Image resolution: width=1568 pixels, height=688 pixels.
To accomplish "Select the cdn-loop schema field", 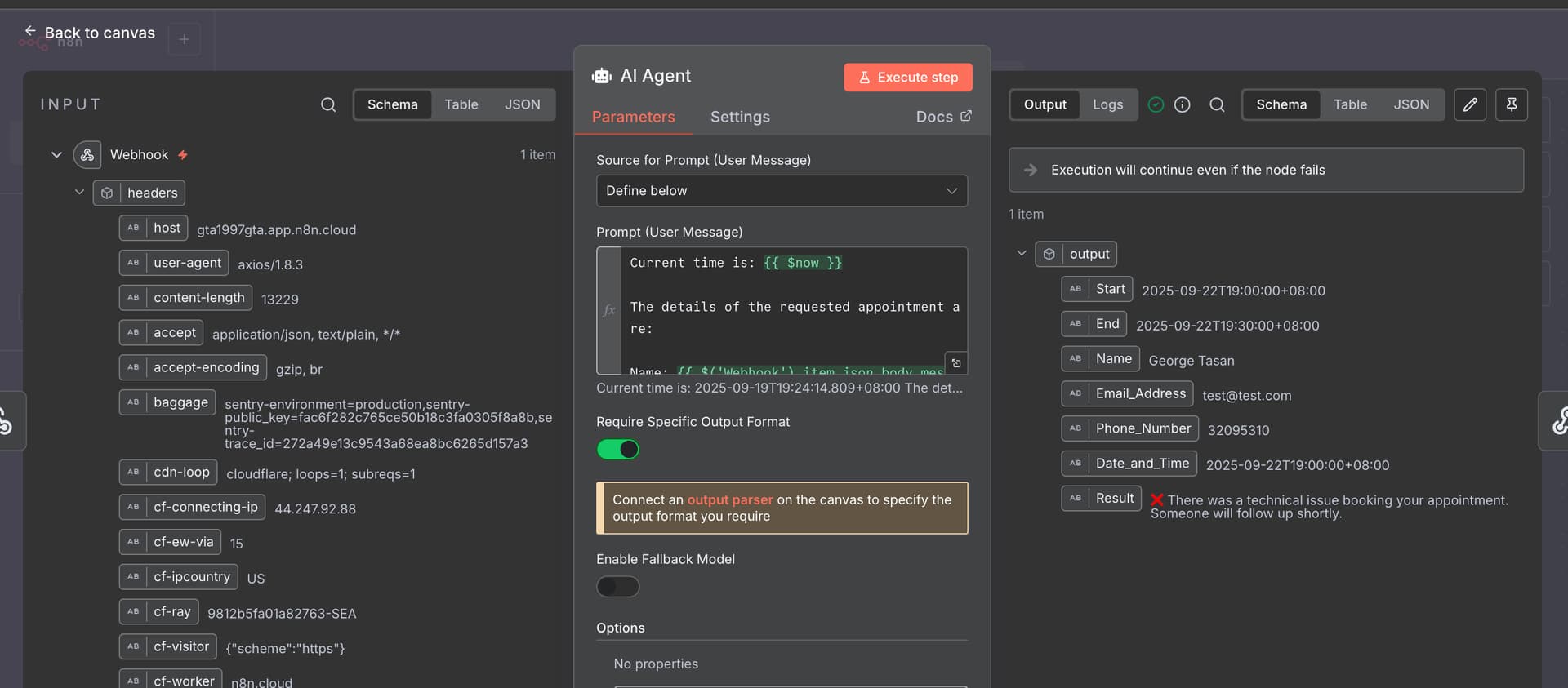I will click(168, 472).
